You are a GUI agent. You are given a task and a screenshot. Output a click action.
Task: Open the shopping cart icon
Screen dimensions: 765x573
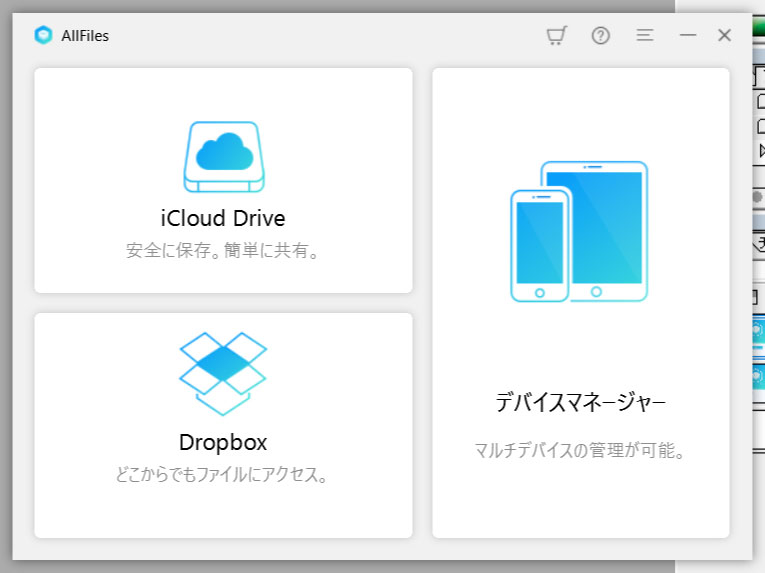556,36
